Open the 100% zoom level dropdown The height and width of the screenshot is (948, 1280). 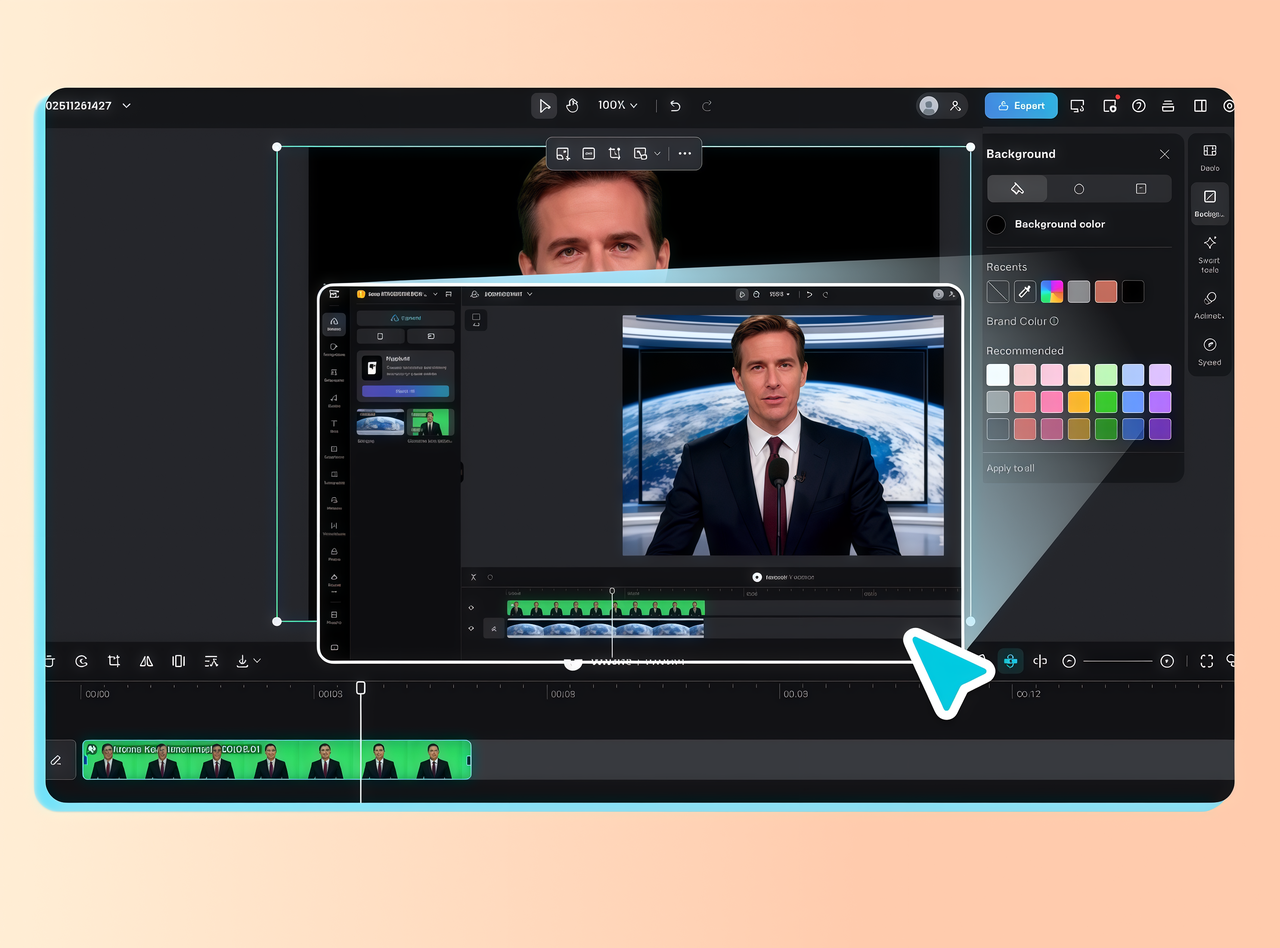click(618, 106)
